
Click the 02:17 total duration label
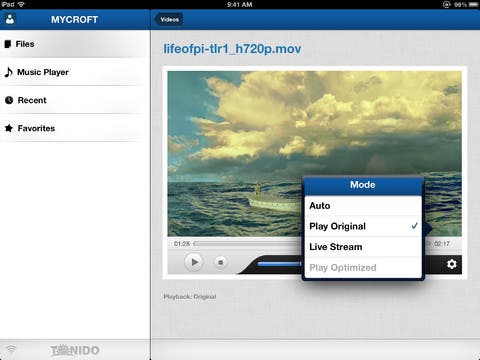(x=442, y=244)
